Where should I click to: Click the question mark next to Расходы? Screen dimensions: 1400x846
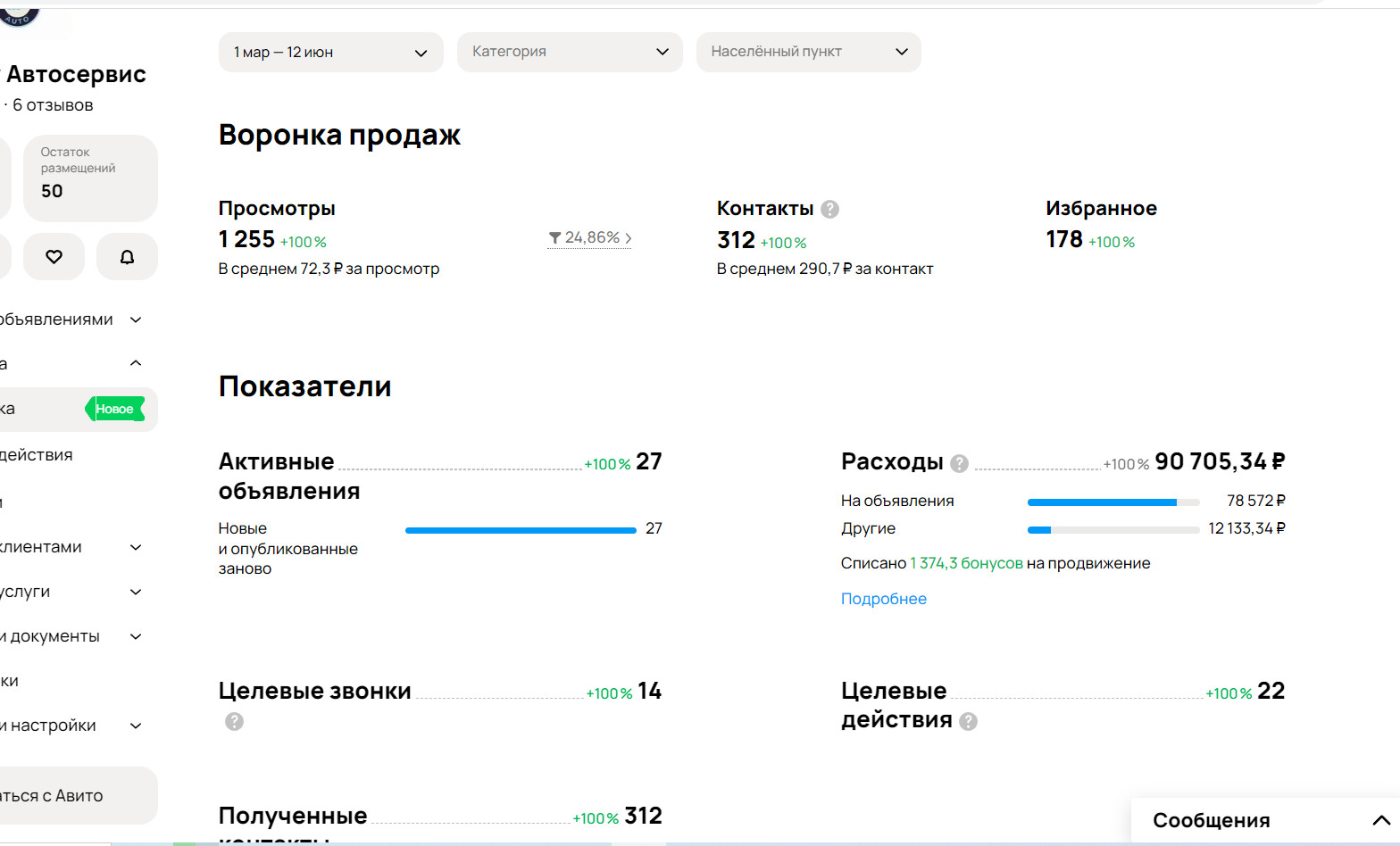click(959, 463)
